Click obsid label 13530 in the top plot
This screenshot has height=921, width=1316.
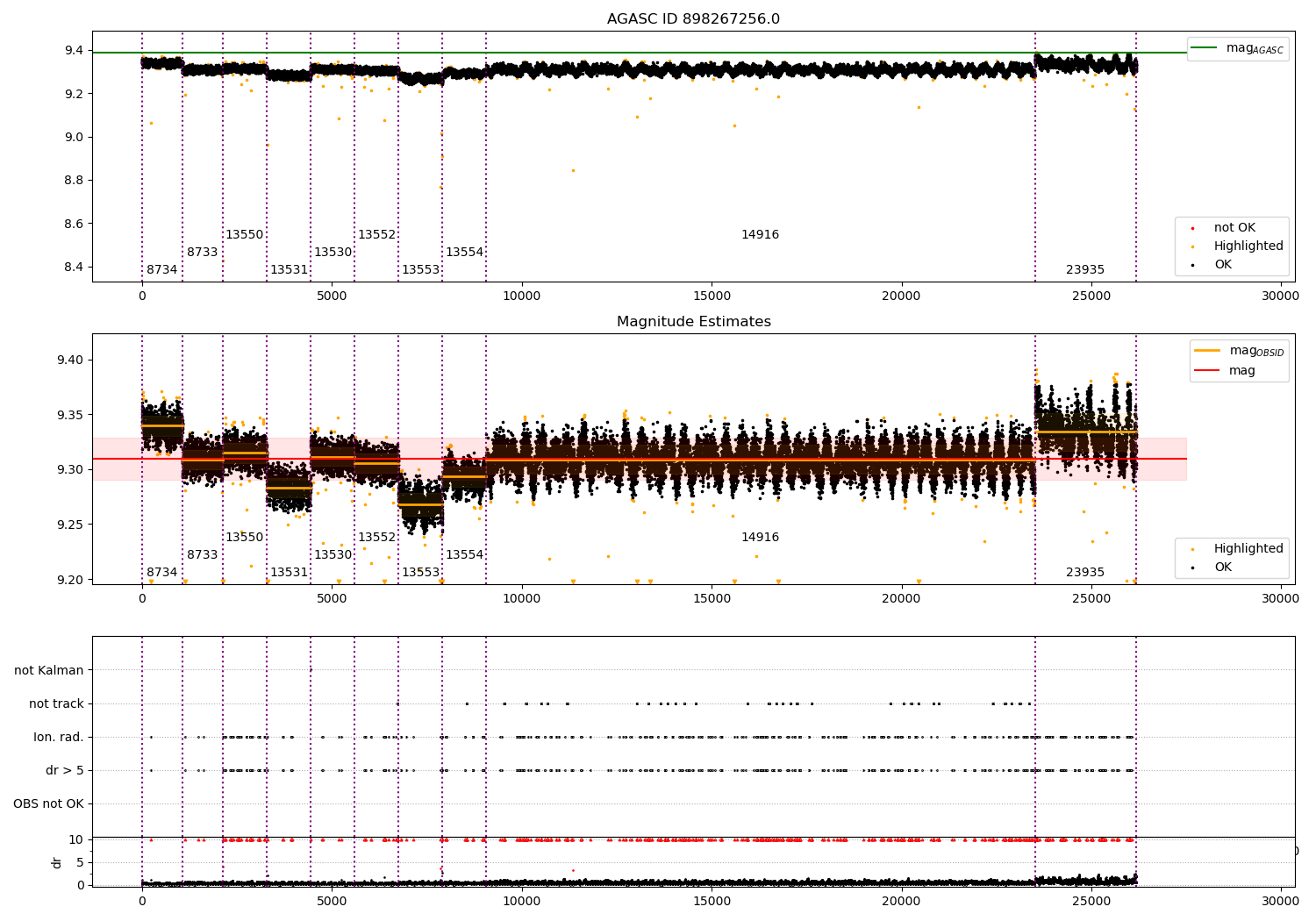tap(333, 253)
